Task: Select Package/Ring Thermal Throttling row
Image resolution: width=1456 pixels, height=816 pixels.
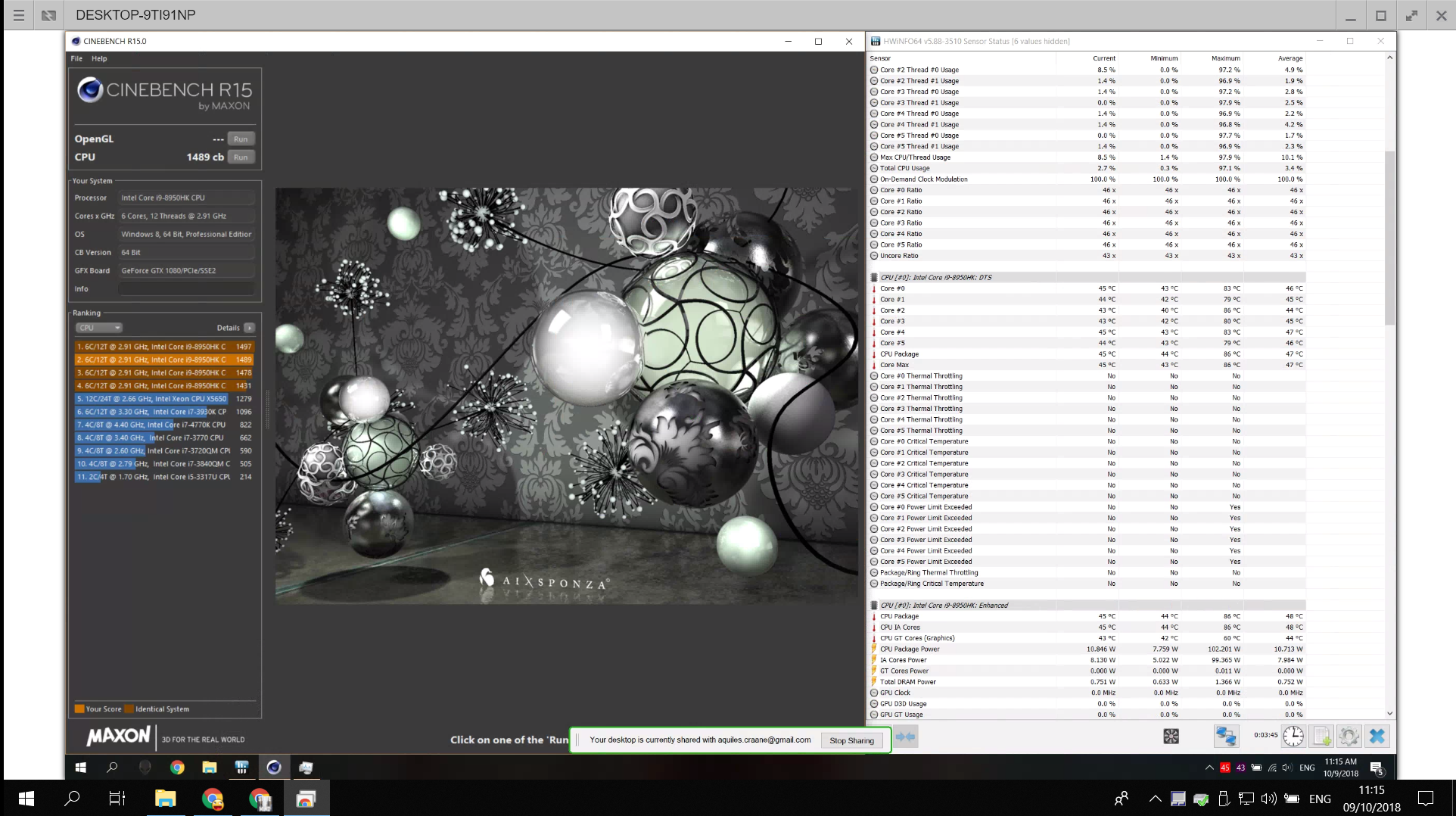Action: (1087, 572)
